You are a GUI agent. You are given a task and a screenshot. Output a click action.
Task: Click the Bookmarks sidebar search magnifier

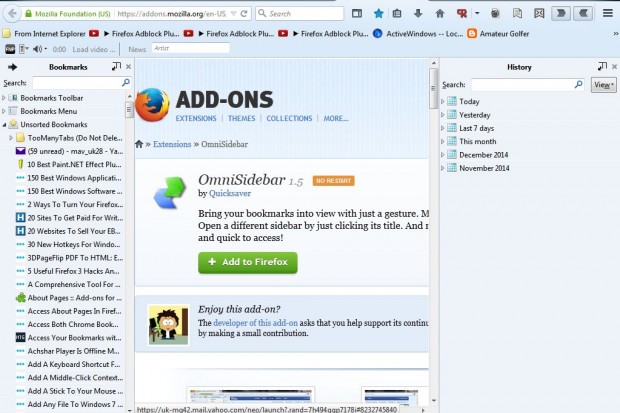[126, 82]
